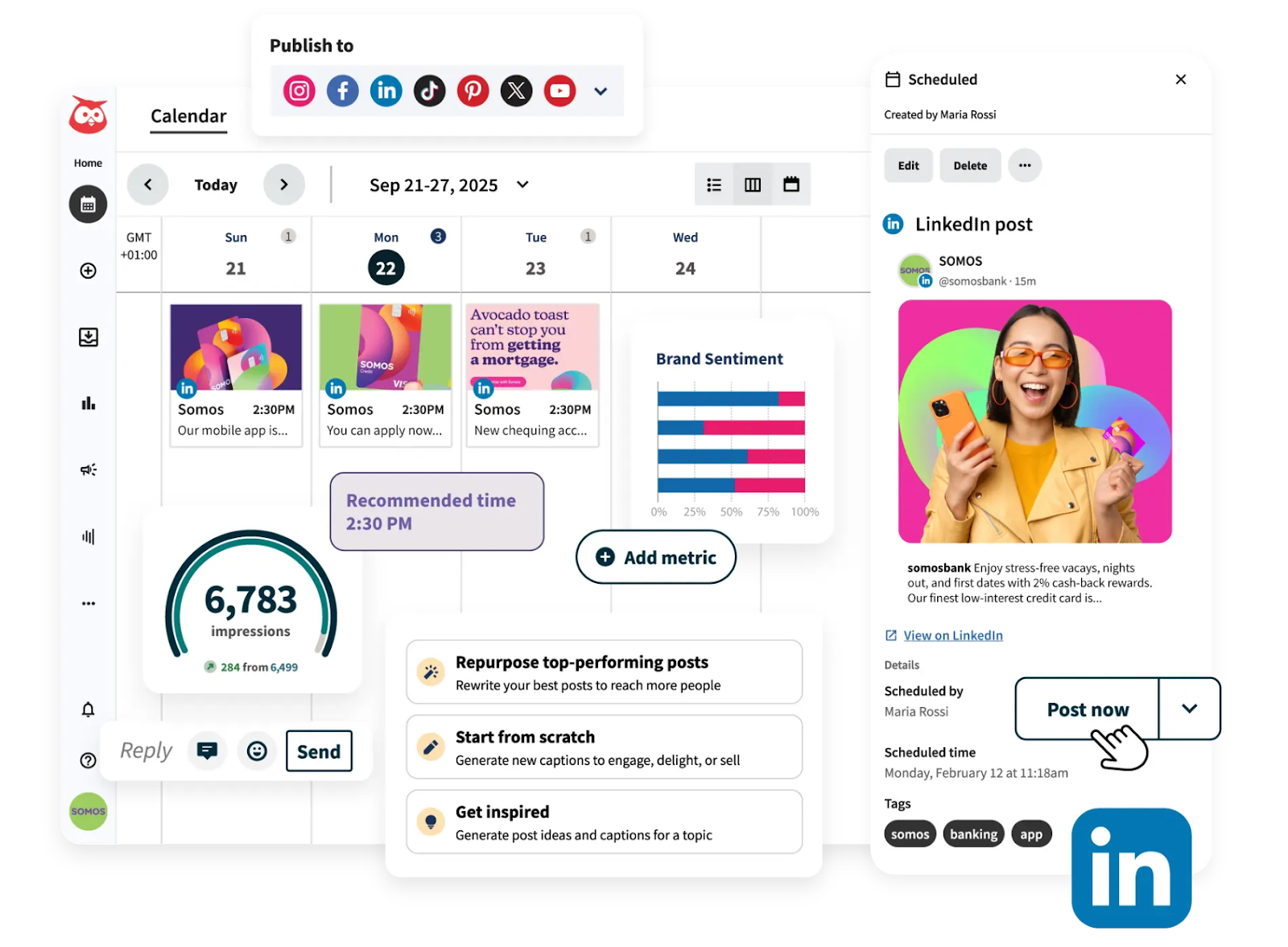The width and height of the screenshot is (1288, 947).
Task: Switch to list view layout
Action: pos(713,184)
